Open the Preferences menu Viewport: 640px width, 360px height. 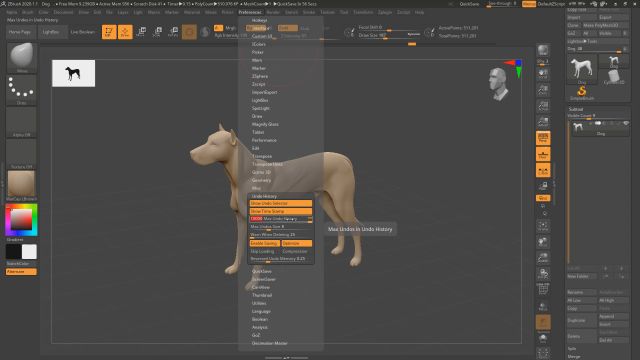250,12
